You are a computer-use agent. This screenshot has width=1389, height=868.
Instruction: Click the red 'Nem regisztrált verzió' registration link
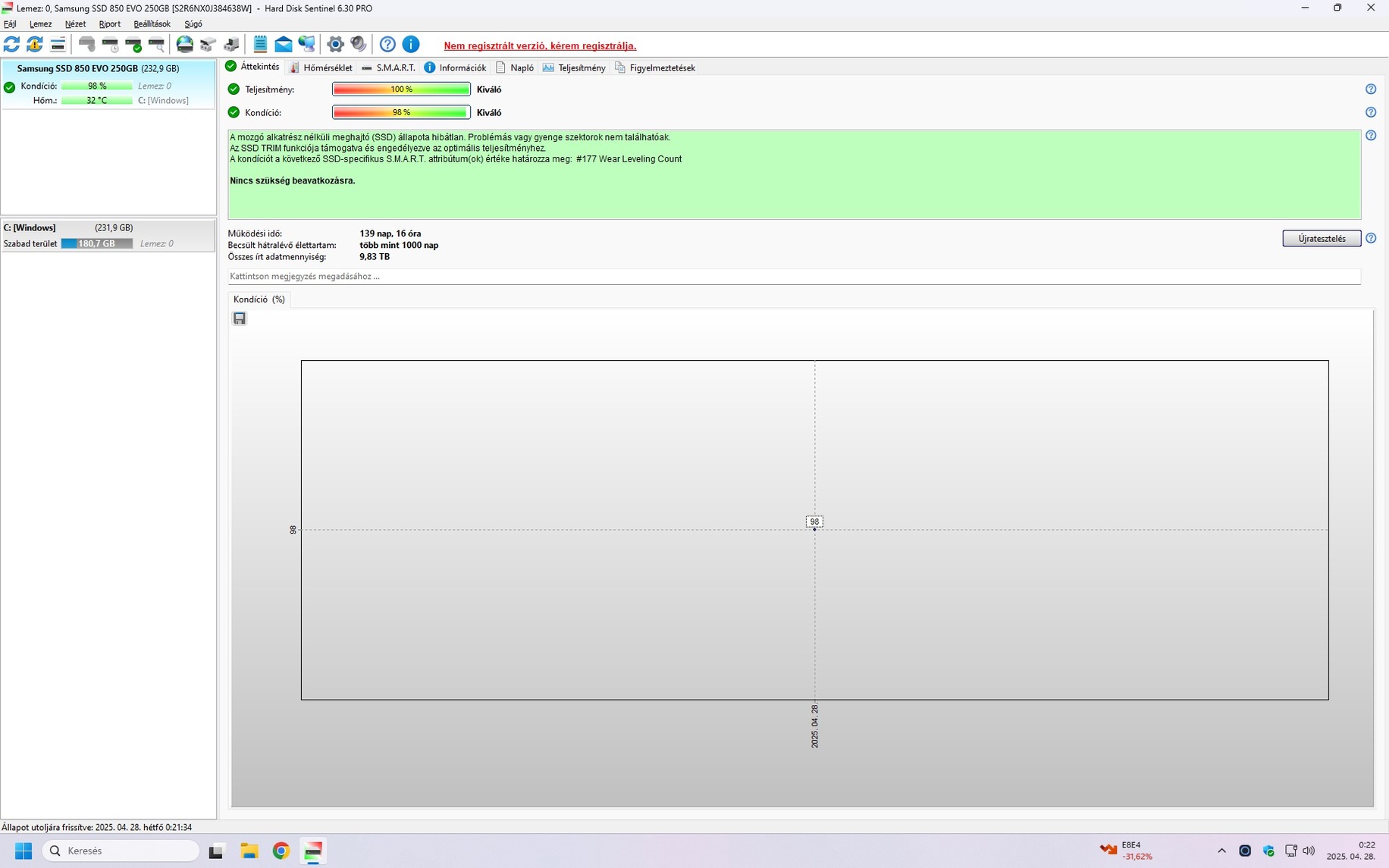[540, 45]
